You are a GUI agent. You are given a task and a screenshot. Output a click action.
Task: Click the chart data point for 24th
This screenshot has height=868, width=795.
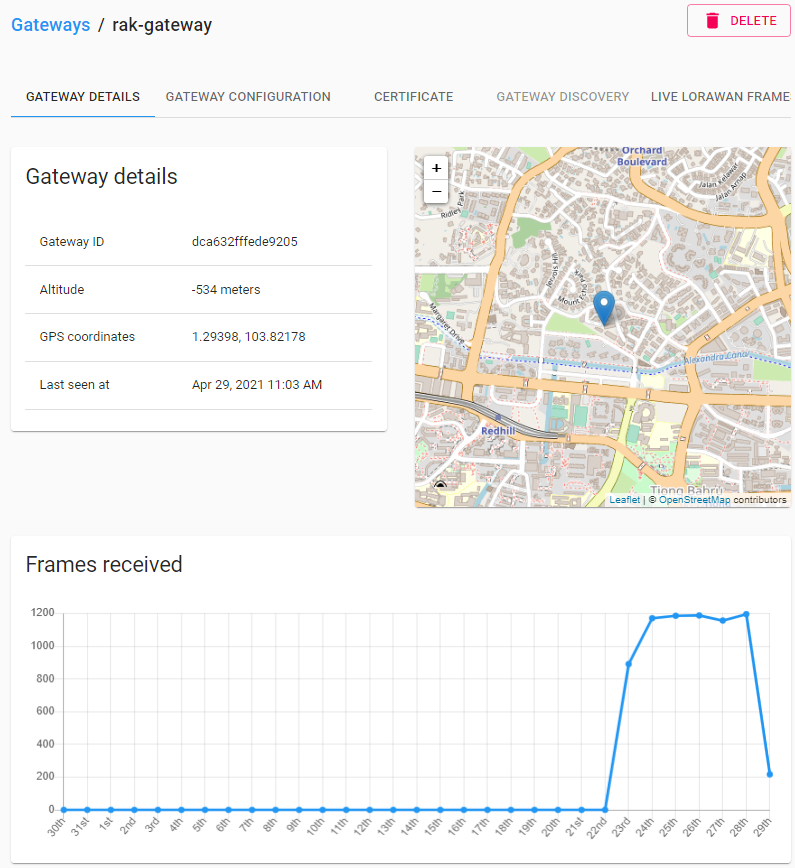coord(652,618)
